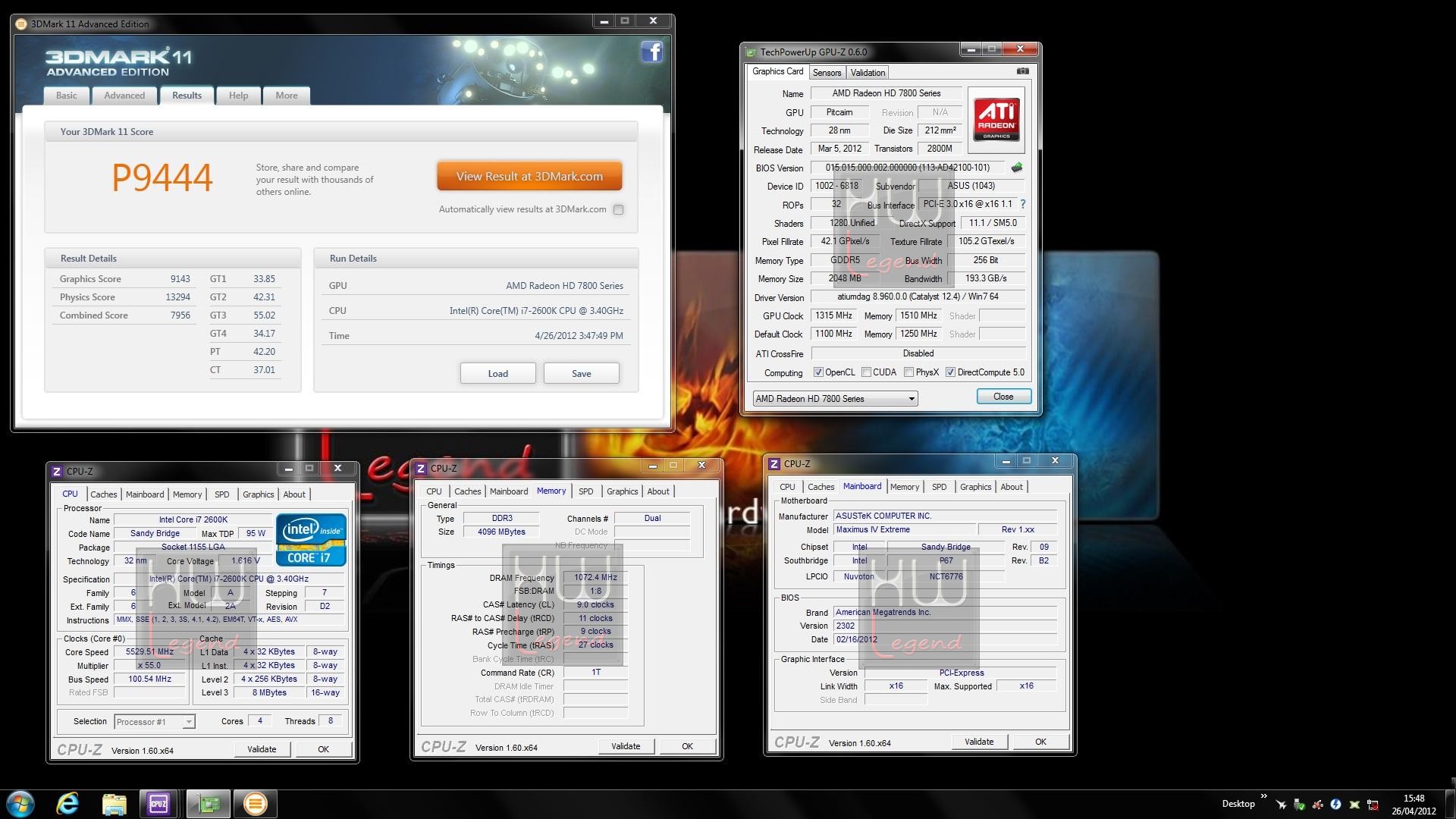The height and width of the screenshot is (819, 1456).
Task: Launch Internet Explorer from the taskbar
Action: [x=67, y=803]
